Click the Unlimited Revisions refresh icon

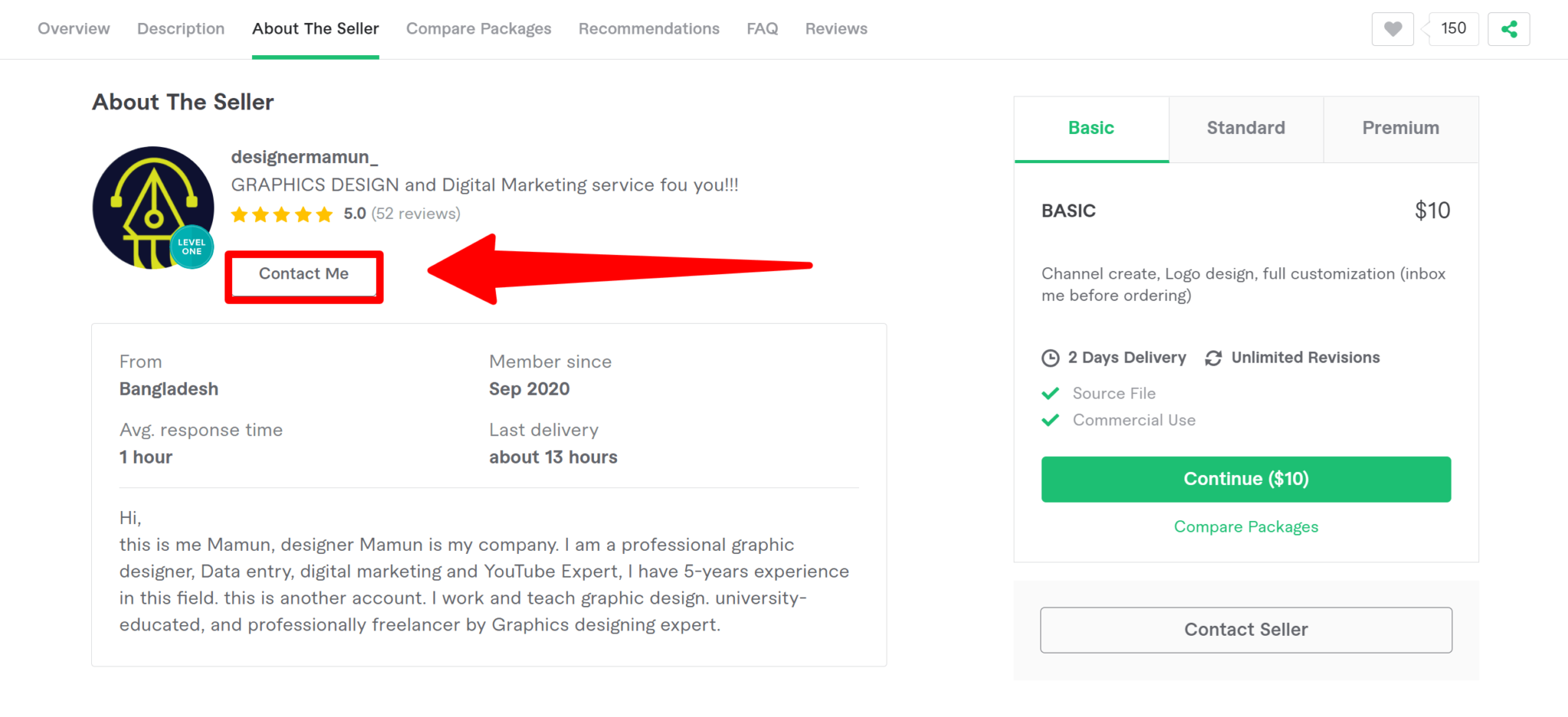coord(1214,357)
